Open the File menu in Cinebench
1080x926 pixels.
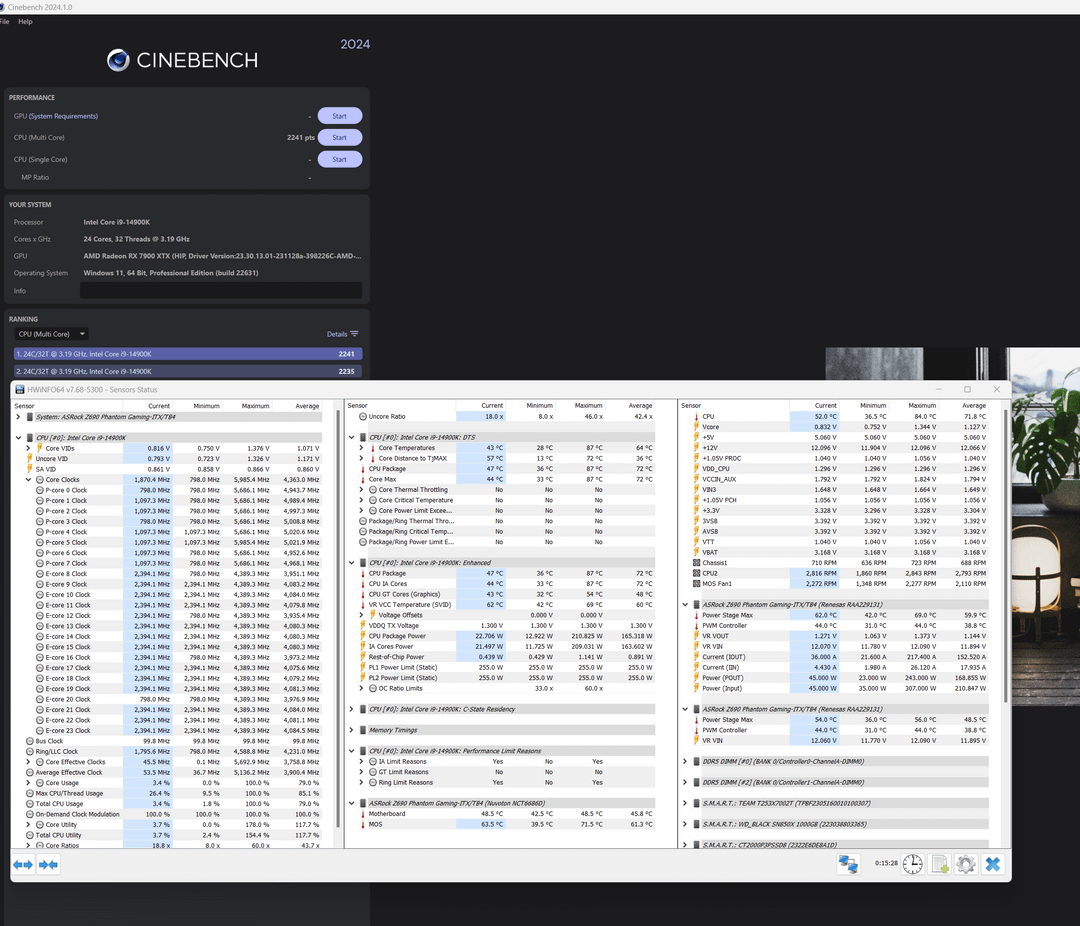click(x=4, y=21)
